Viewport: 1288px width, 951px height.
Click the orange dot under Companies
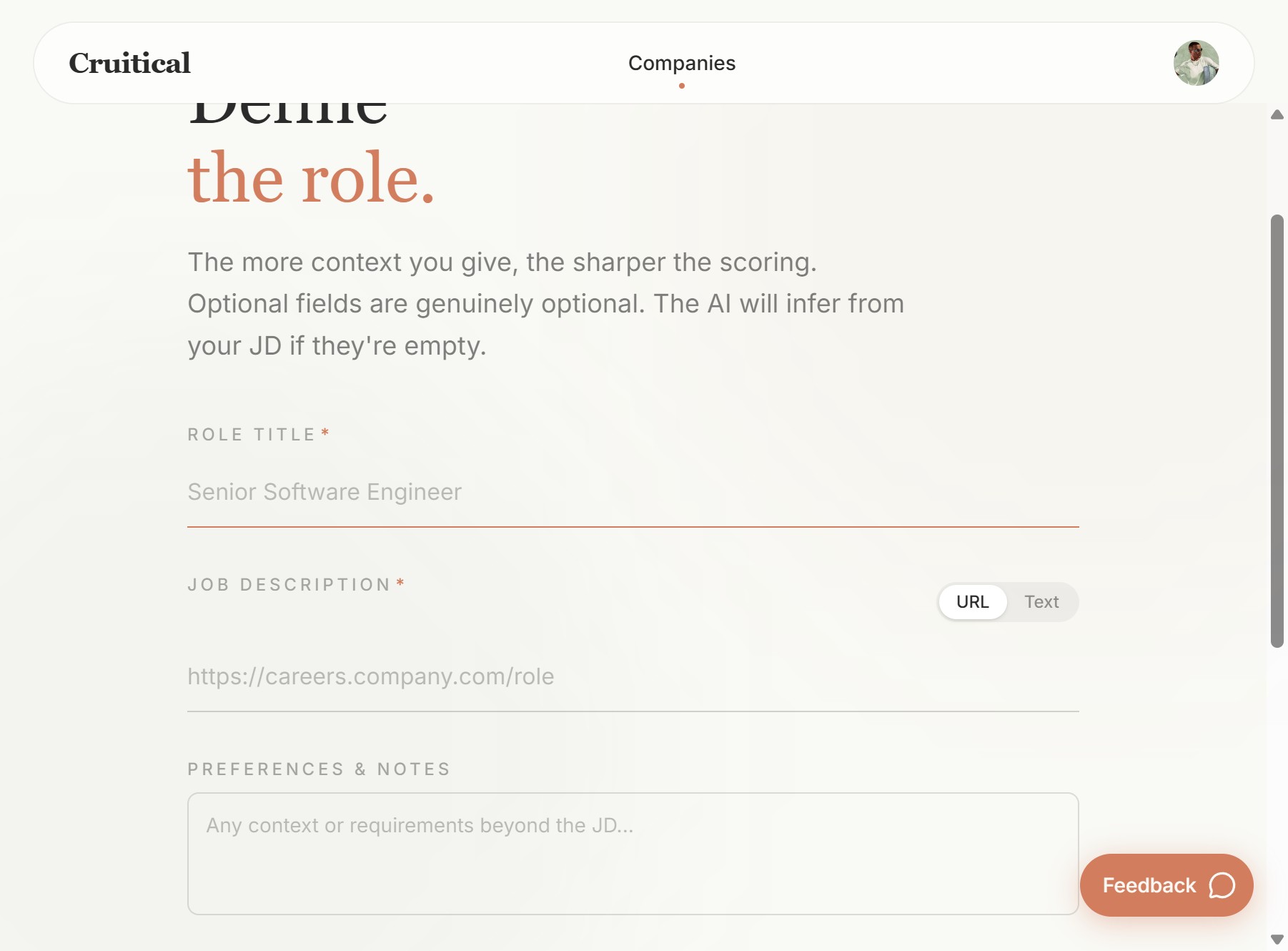click(681, 85)
